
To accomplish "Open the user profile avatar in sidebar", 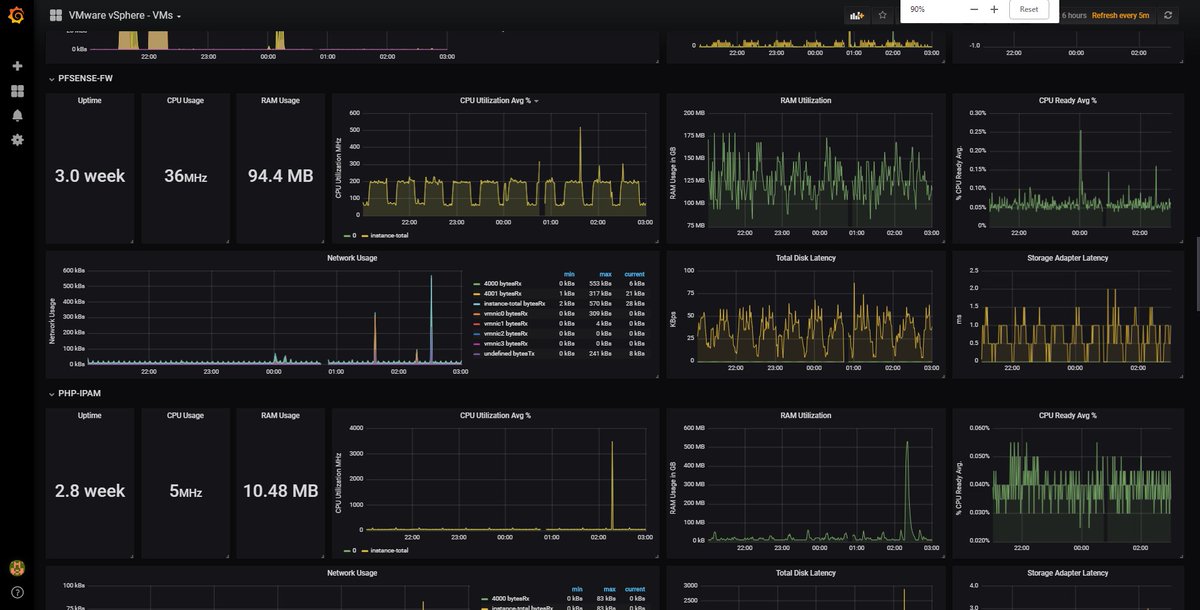I will [17, 568].
